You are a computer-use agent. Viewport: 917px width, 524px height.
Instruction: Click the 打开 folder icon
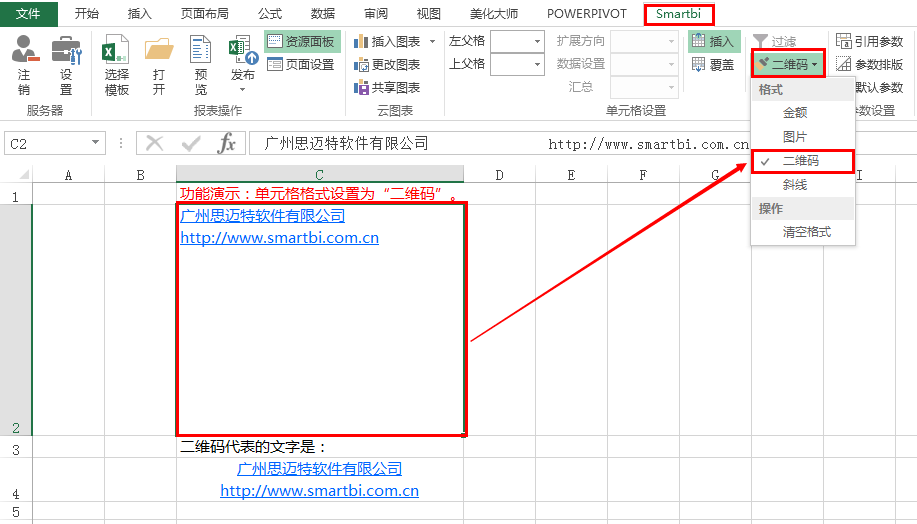tap(159, 49)
